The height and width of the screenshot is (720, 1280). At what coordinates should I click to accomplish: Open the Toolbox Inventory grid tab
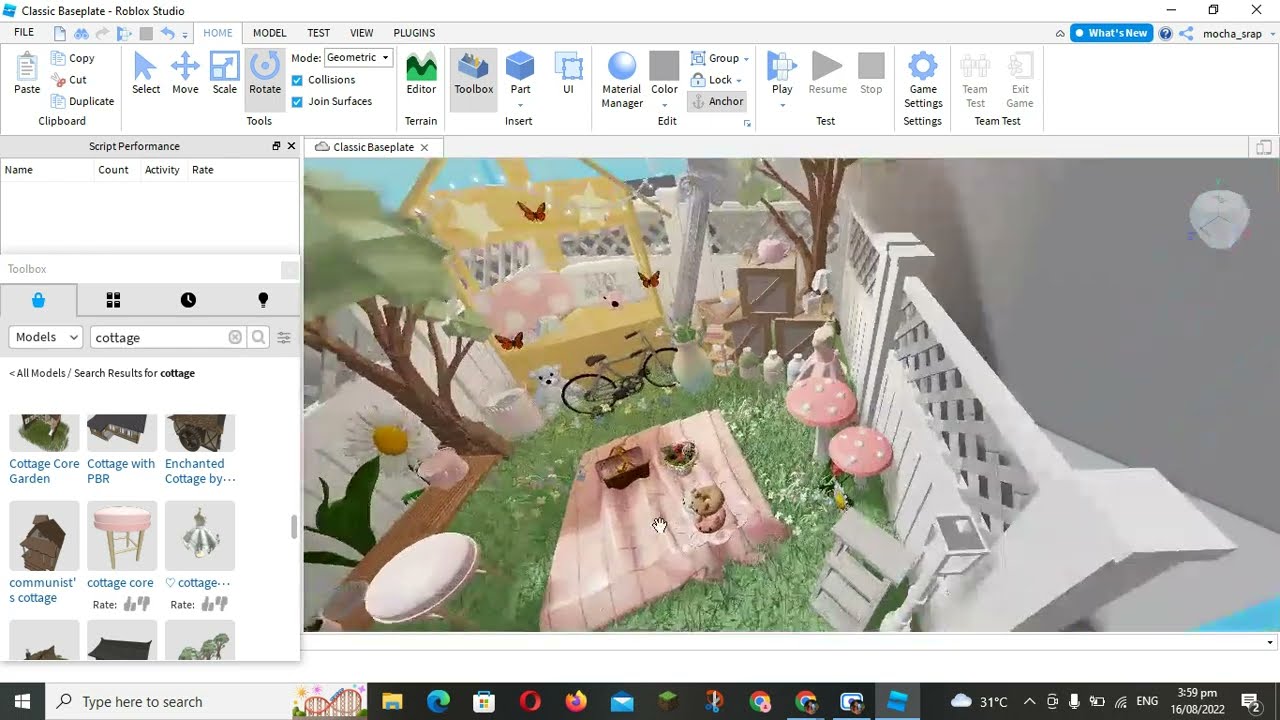point(113,300)
